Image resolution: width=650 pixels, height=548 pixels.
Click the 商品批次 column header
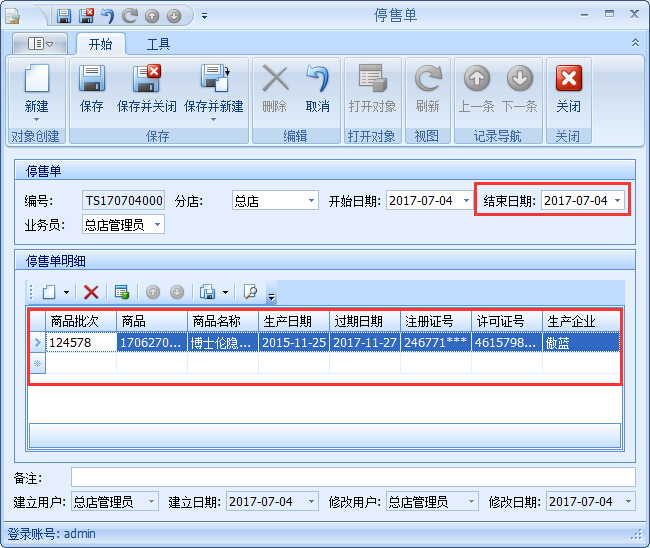click(81, 321)
